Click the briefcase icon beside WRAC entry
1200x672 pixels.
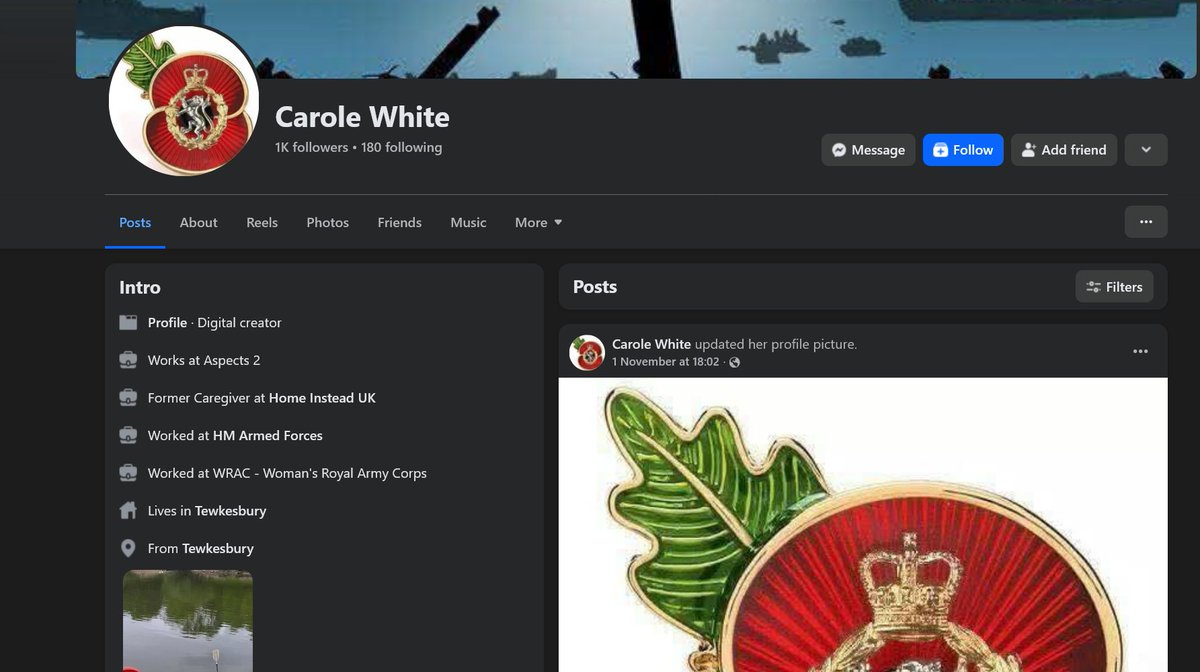point(128,473)
